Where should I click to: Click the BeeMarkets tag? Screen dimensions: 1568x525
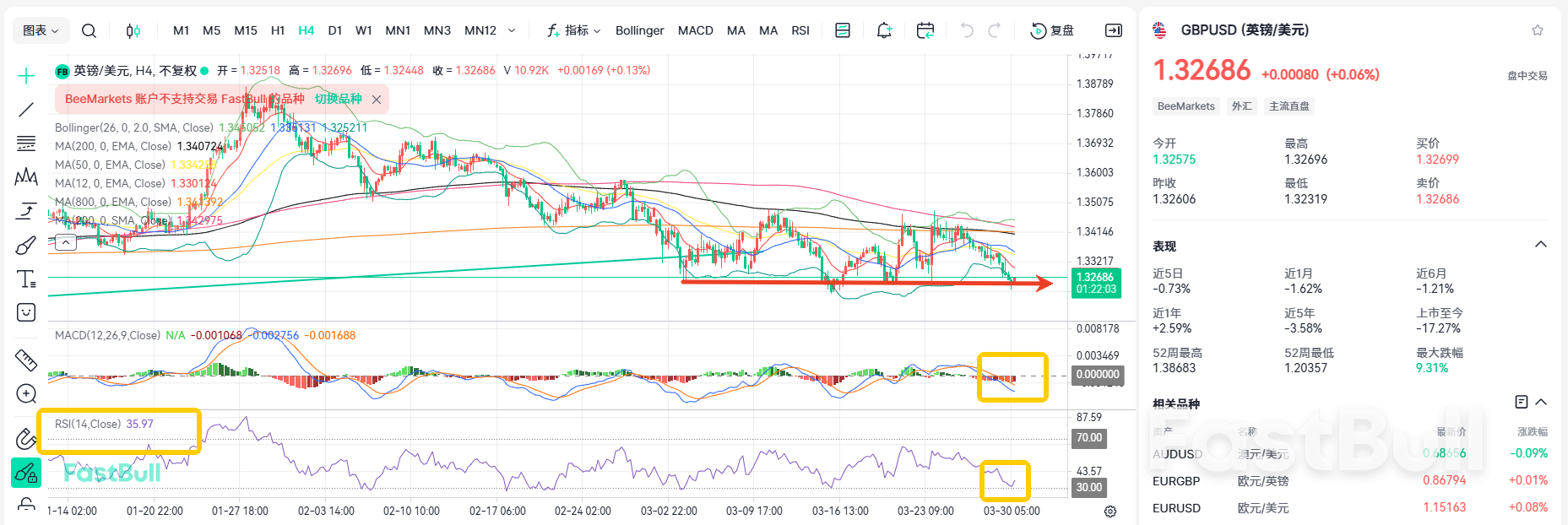point(1186,106)
